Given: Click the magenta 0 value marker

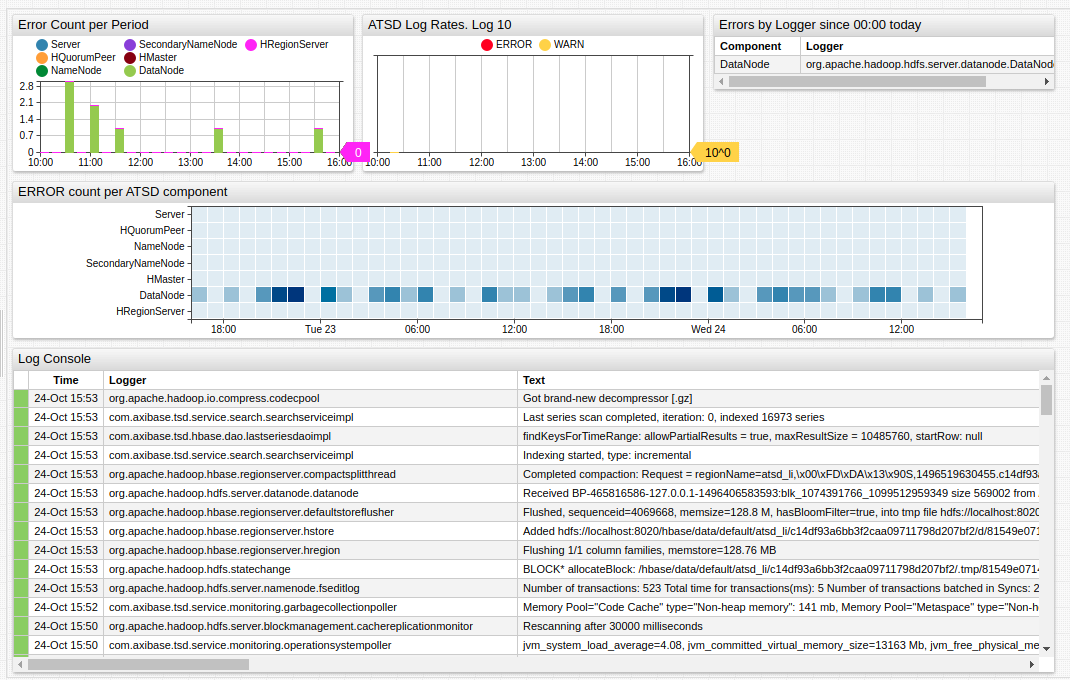Looking at the screenshot, I should pyautogui.click(x=357, y=152).
